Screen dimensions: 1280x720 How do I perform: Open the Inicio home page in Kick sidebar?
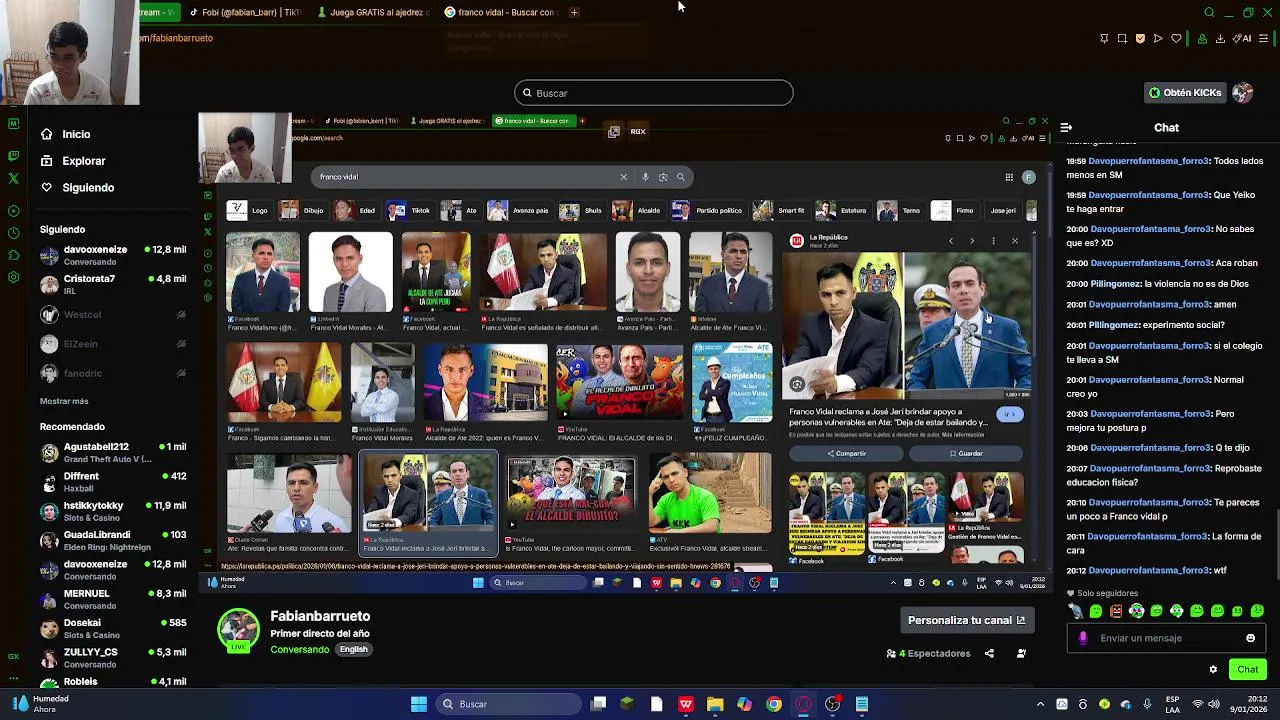coord(66,134)
